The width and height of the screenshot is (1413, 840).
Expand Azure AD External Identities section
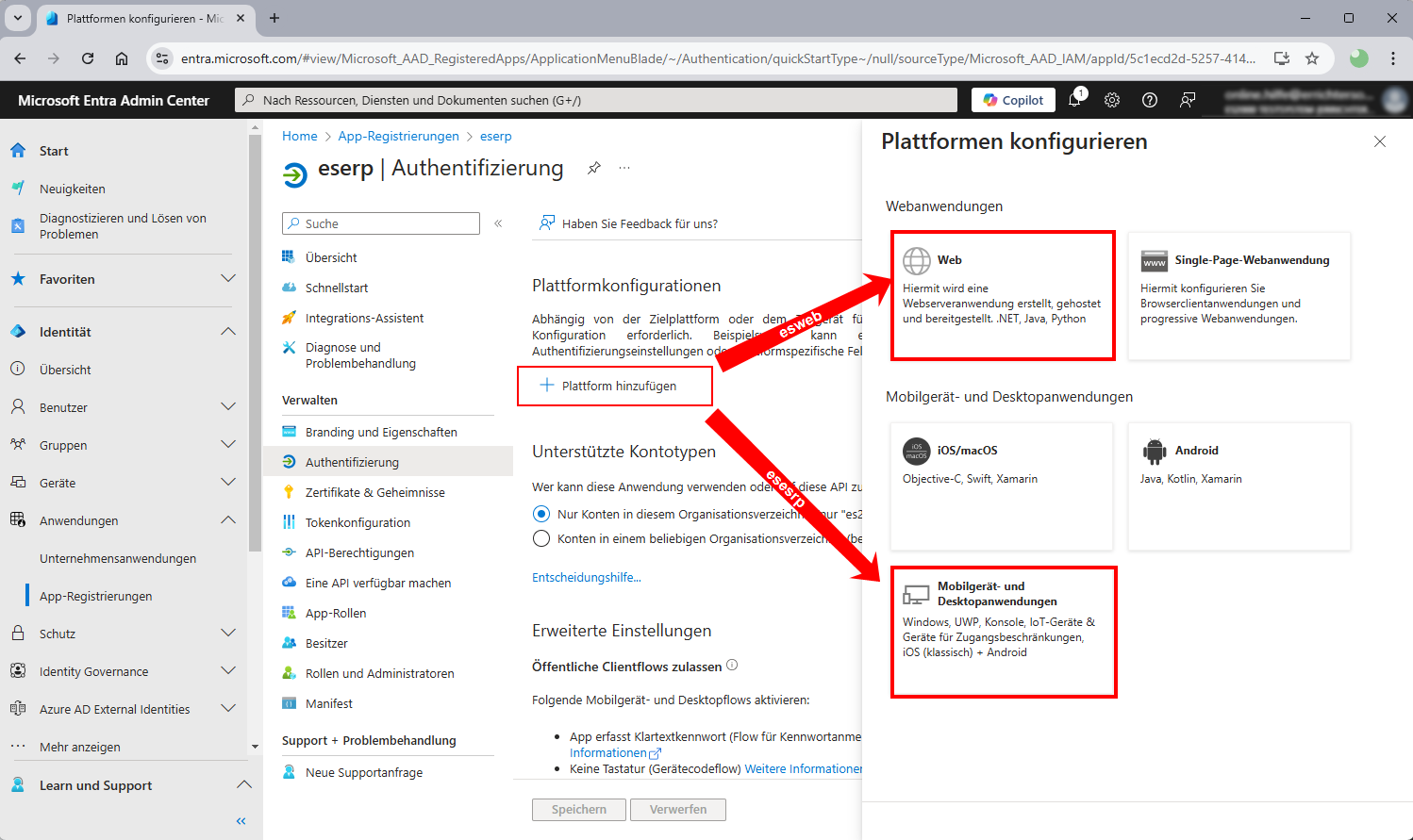pyautogui.click(x=227, y=709)
